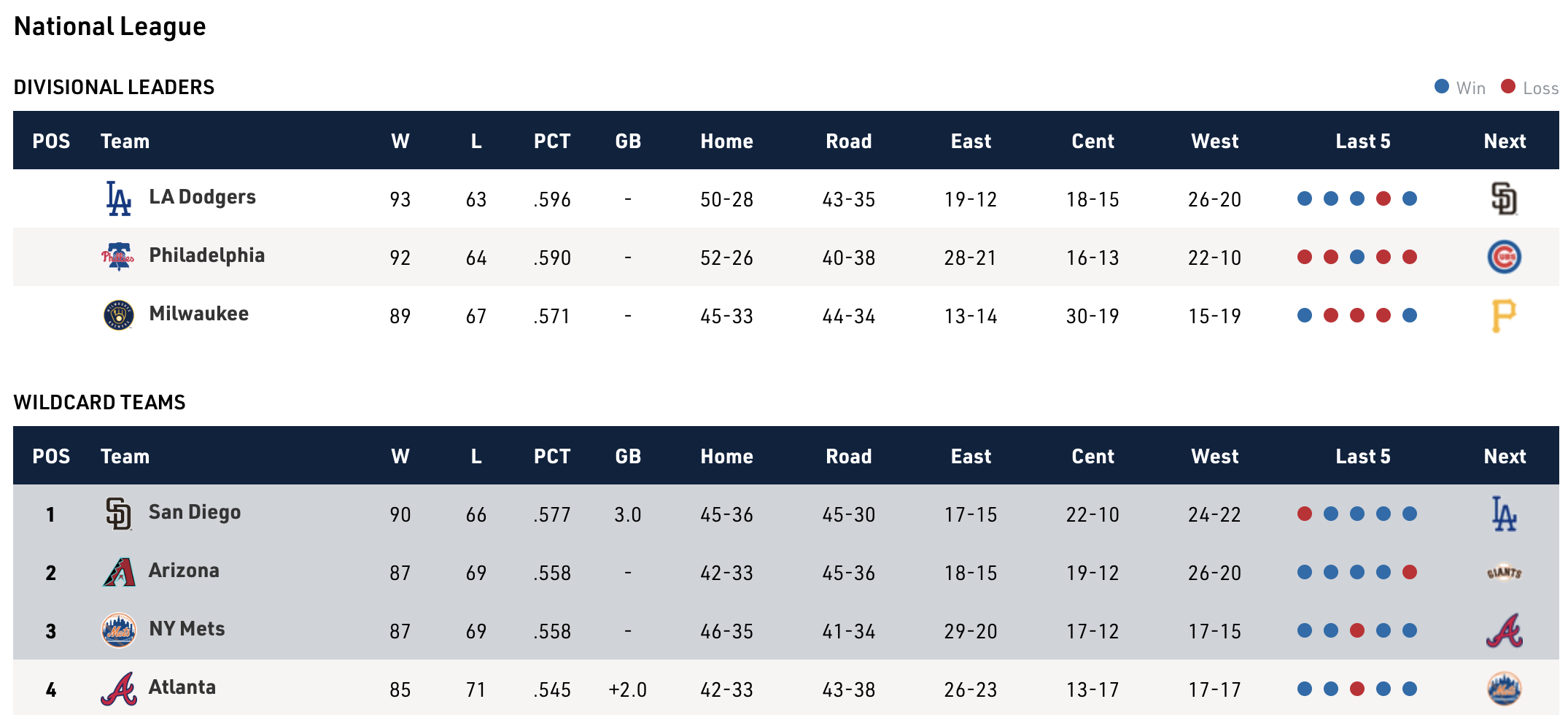Image resolution: width=1568 pixels, height=715 pixels.
Task: Click the LA Dodgers team logo
Action: coord(119,196)
